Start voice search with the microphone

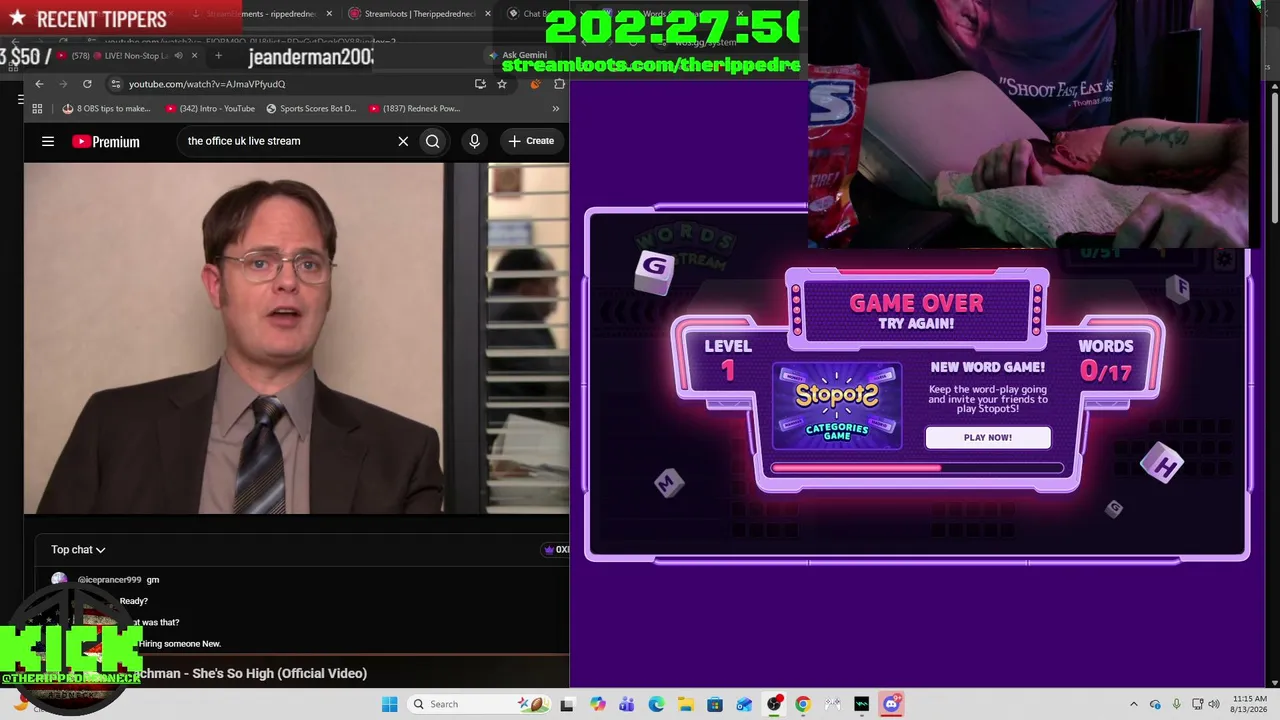pyautogui.click(x=475, y=141)
